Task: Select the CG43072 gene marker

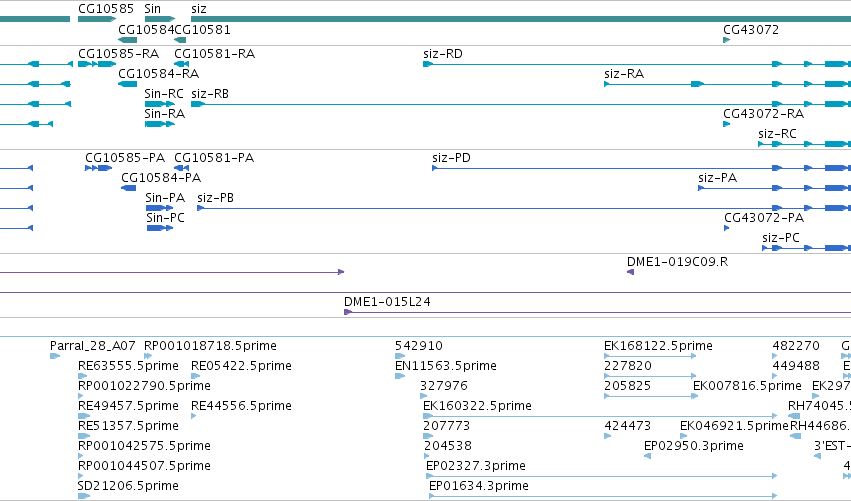Action: coord(727,40)
